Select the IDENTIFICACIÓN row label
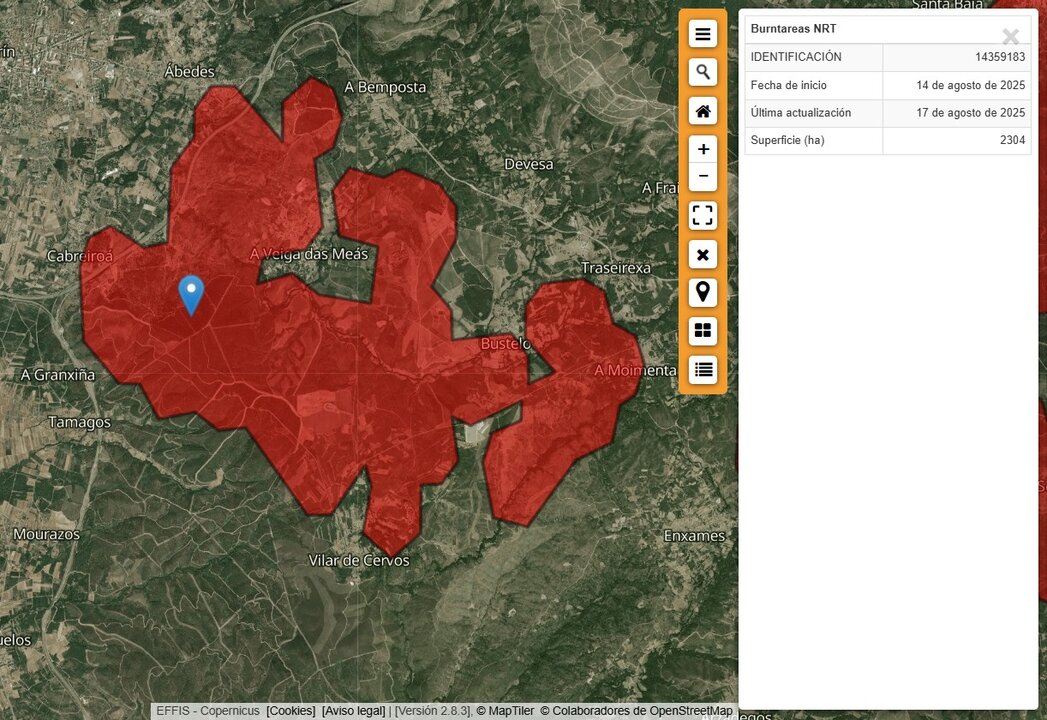1047x720 pixels. 796,57
